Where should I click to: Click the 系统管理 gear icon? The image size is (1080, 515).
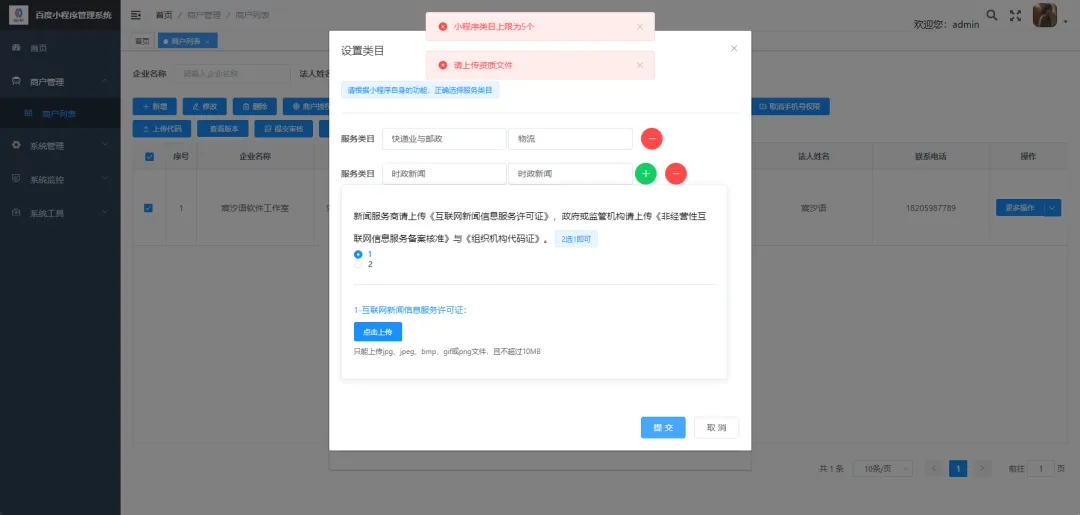pyautogui.click(x=17, y=145)
